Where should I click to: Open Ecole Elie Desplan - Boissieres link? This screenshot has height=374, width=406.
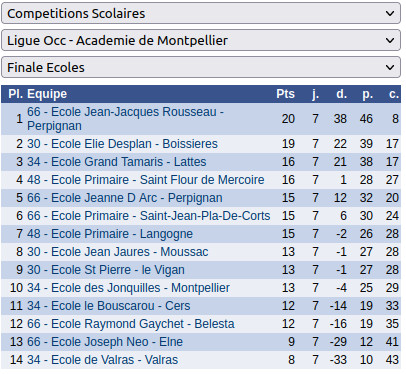click(122, 144)
